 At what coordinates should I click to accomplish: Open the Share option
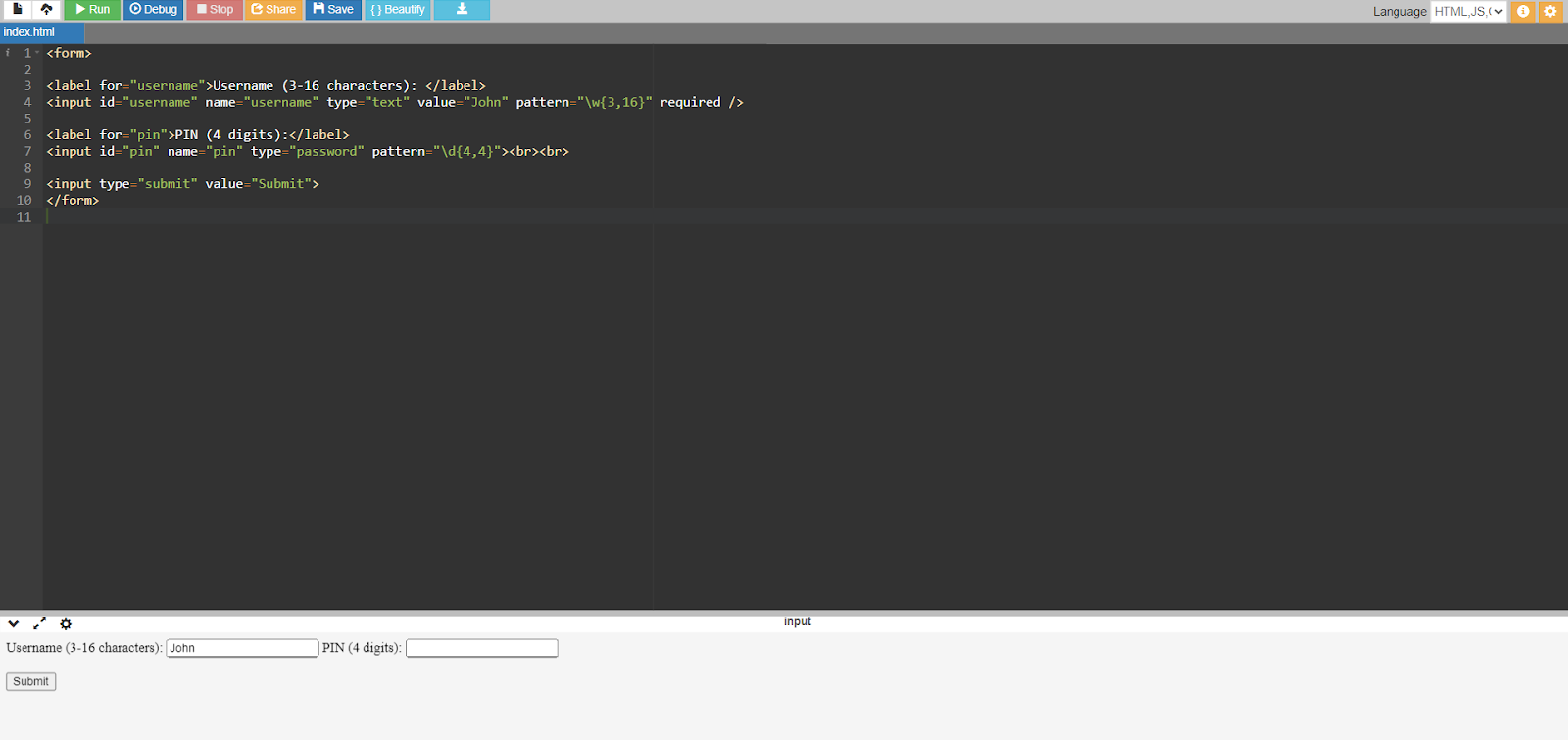click(x=273, y=9)
